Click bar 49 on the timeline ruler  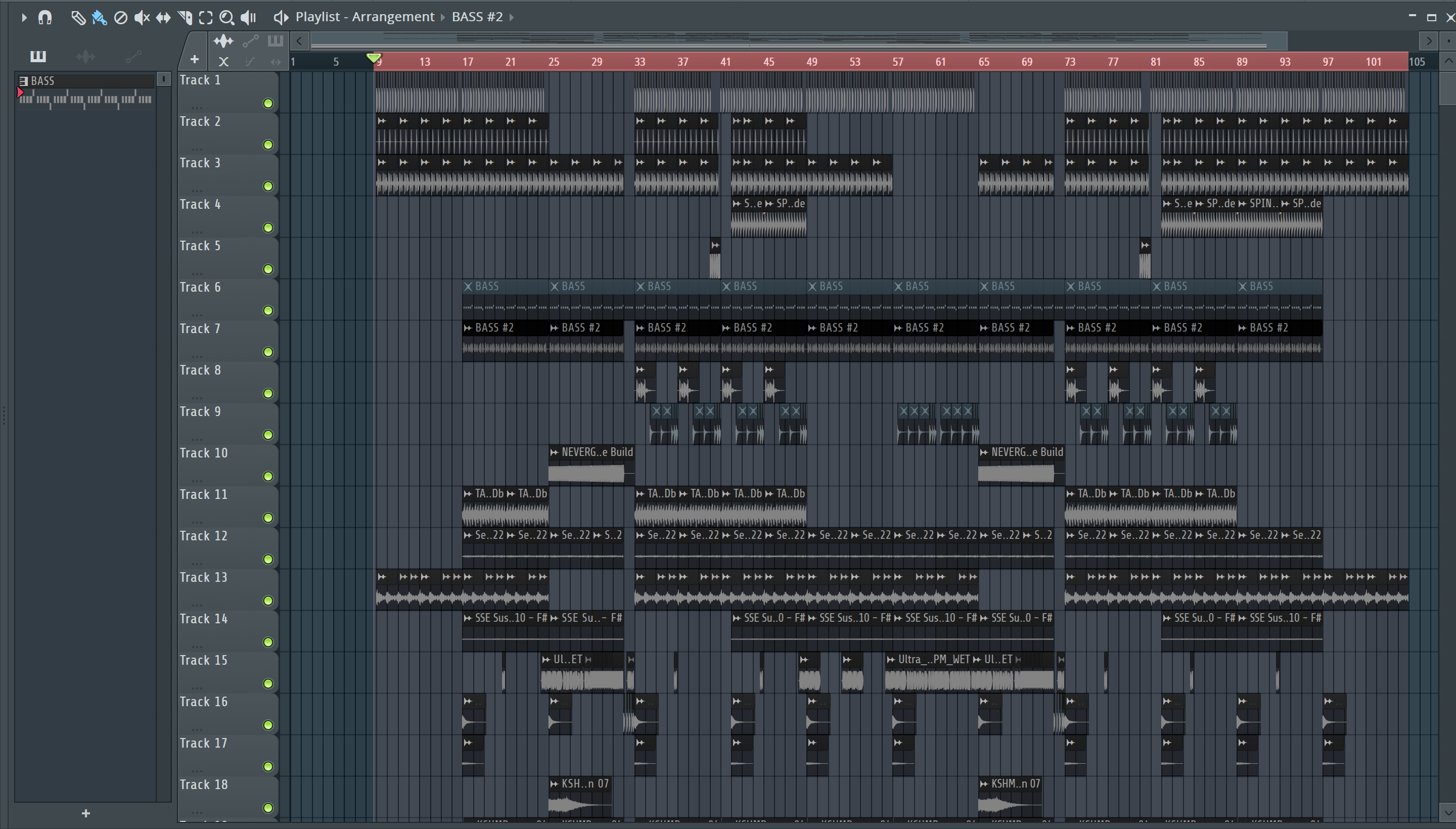click(812, 62)
